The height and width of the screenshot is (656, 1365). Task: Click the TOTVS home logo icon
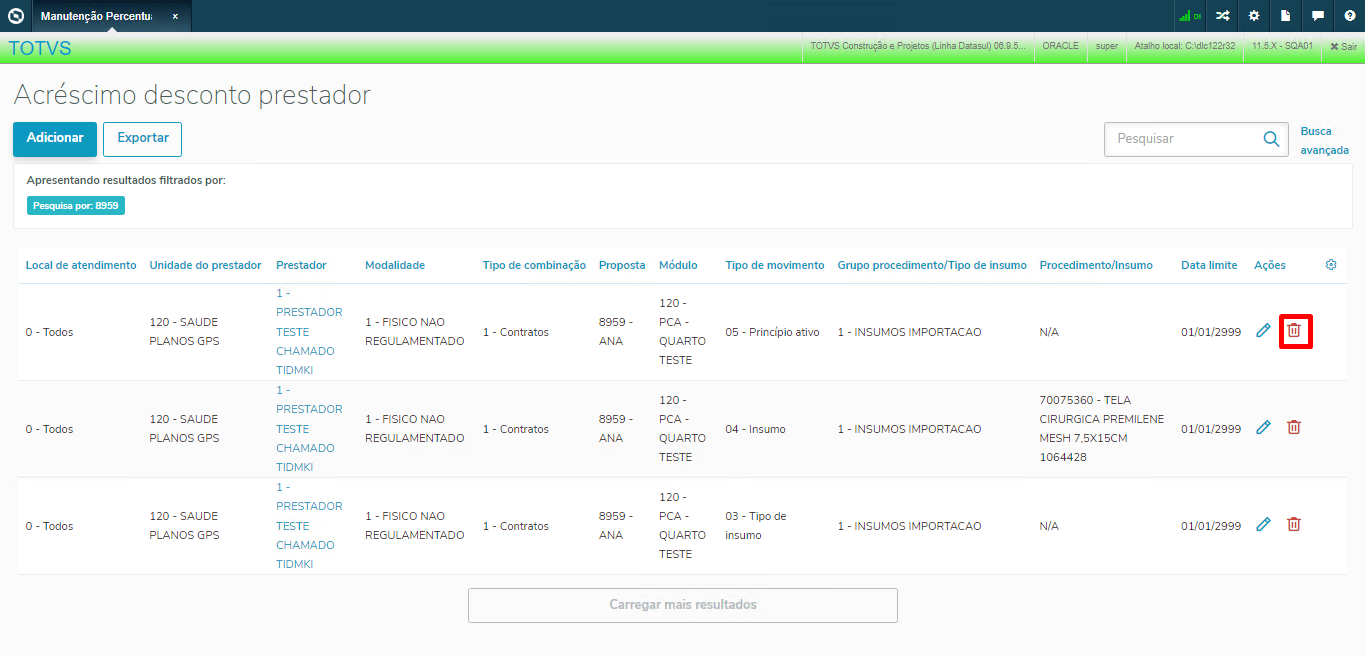tap(15, 16)
